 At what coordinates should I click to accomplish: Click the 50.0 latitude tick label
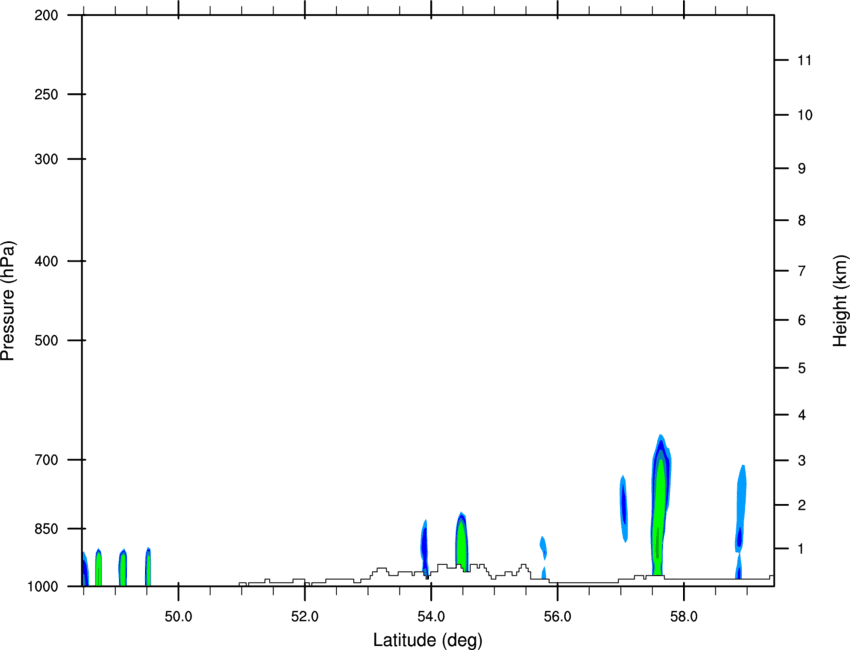(x=178, y=617)
